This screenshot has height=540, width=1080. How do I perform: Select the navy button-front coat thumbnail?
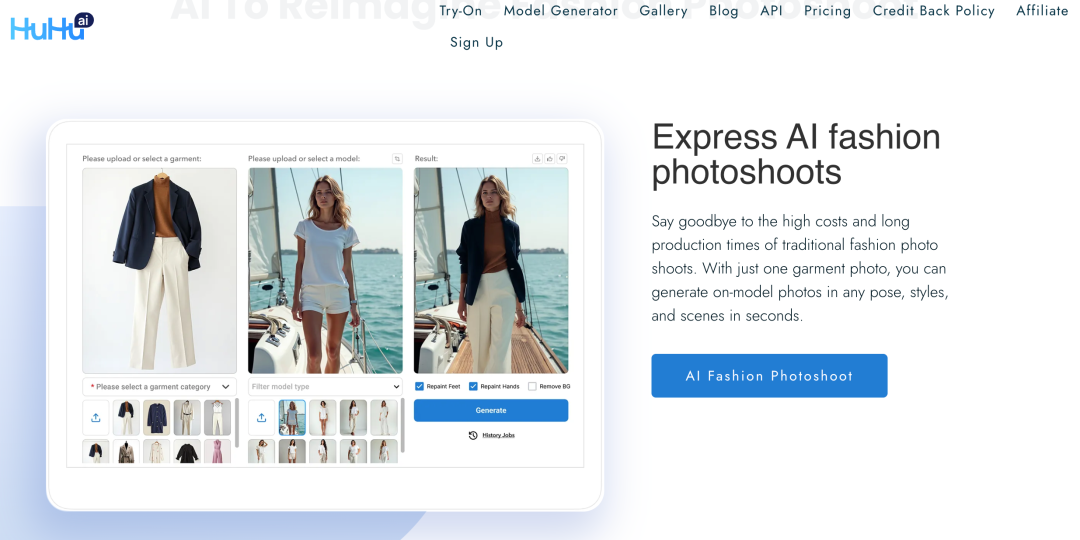coord(156,417)
